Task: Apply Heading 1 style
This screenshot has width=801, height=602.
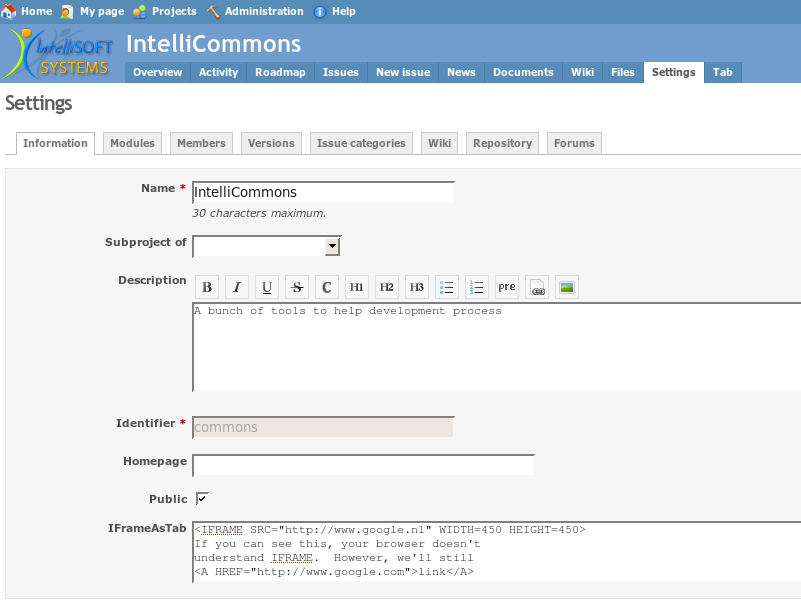Action: click(x=357, y=287)
